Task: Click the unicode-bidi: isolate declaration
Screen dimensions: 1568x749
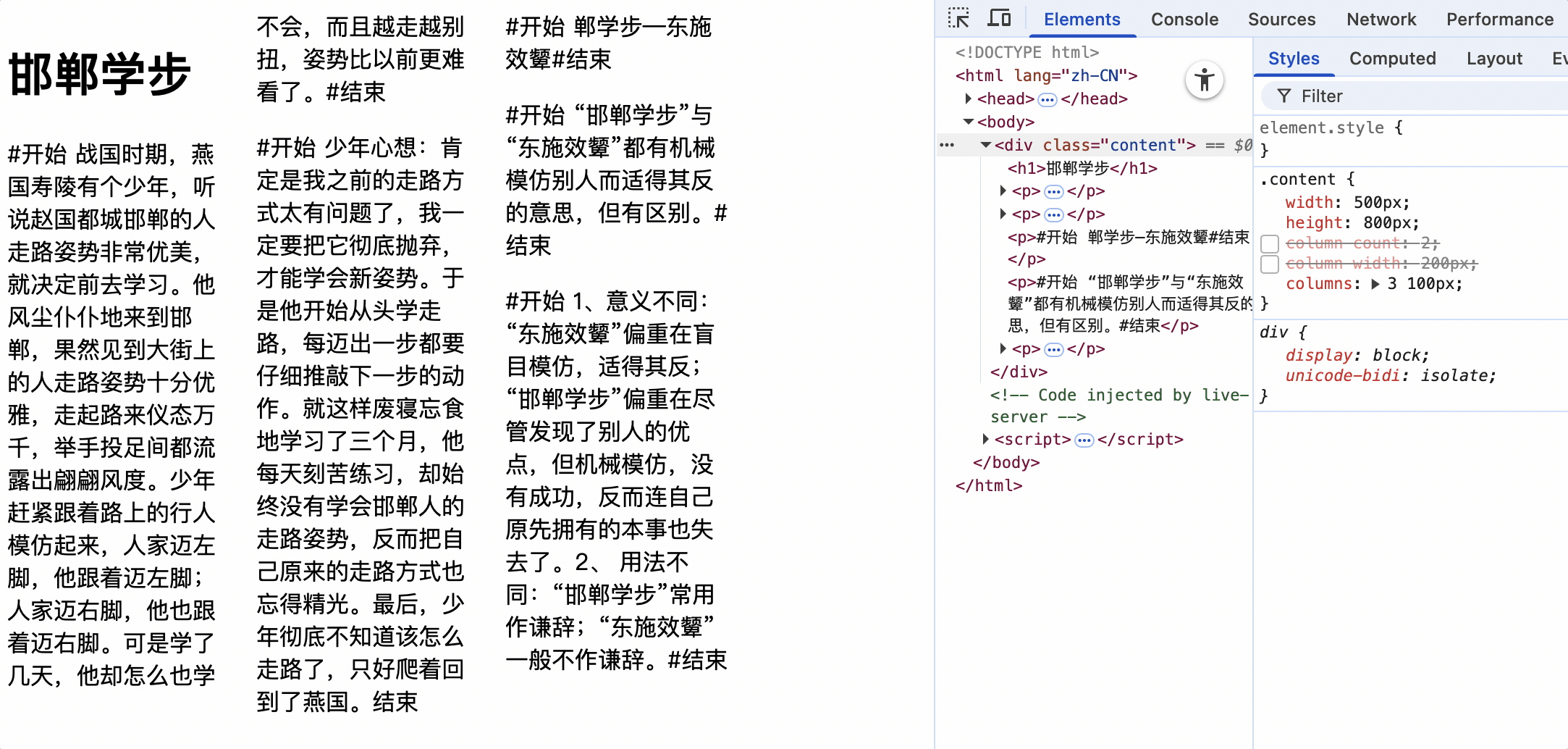Action: pos(1391,376)
